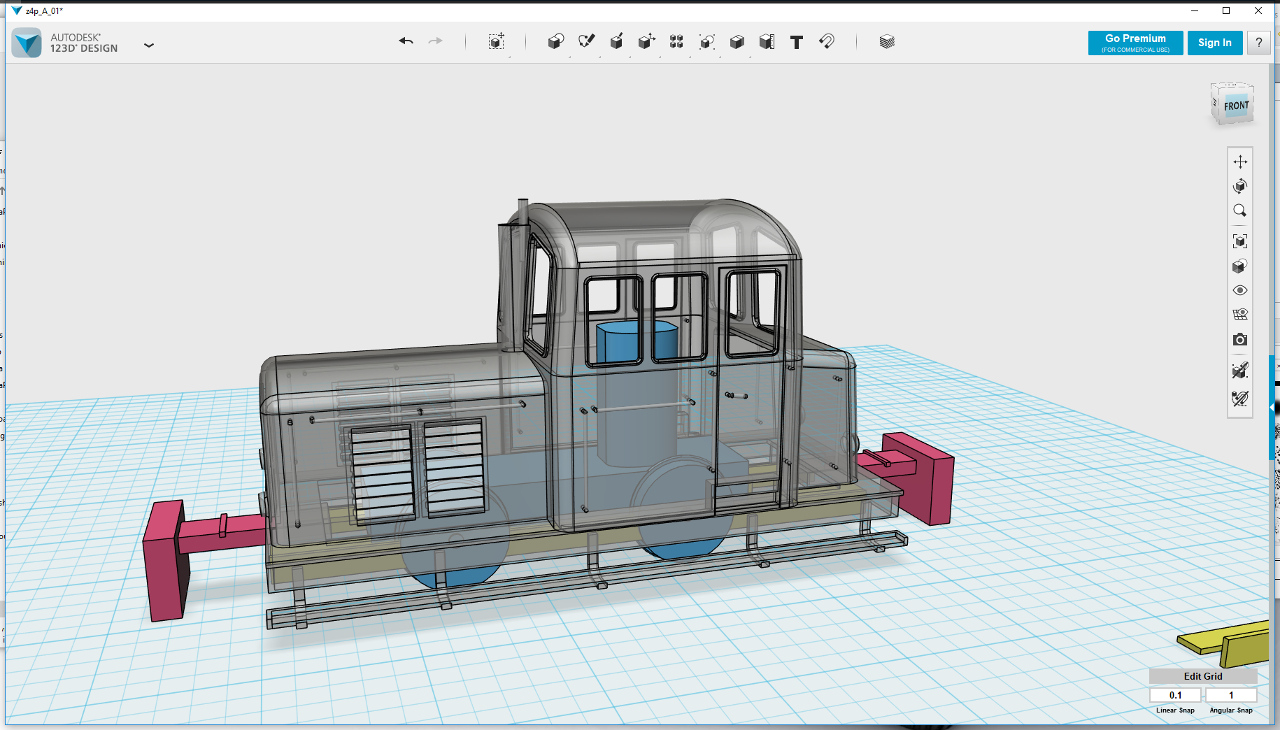Screen dimensions: 1280x730
Task: Open the materials and outlines display options
Action: (1240, 266)
